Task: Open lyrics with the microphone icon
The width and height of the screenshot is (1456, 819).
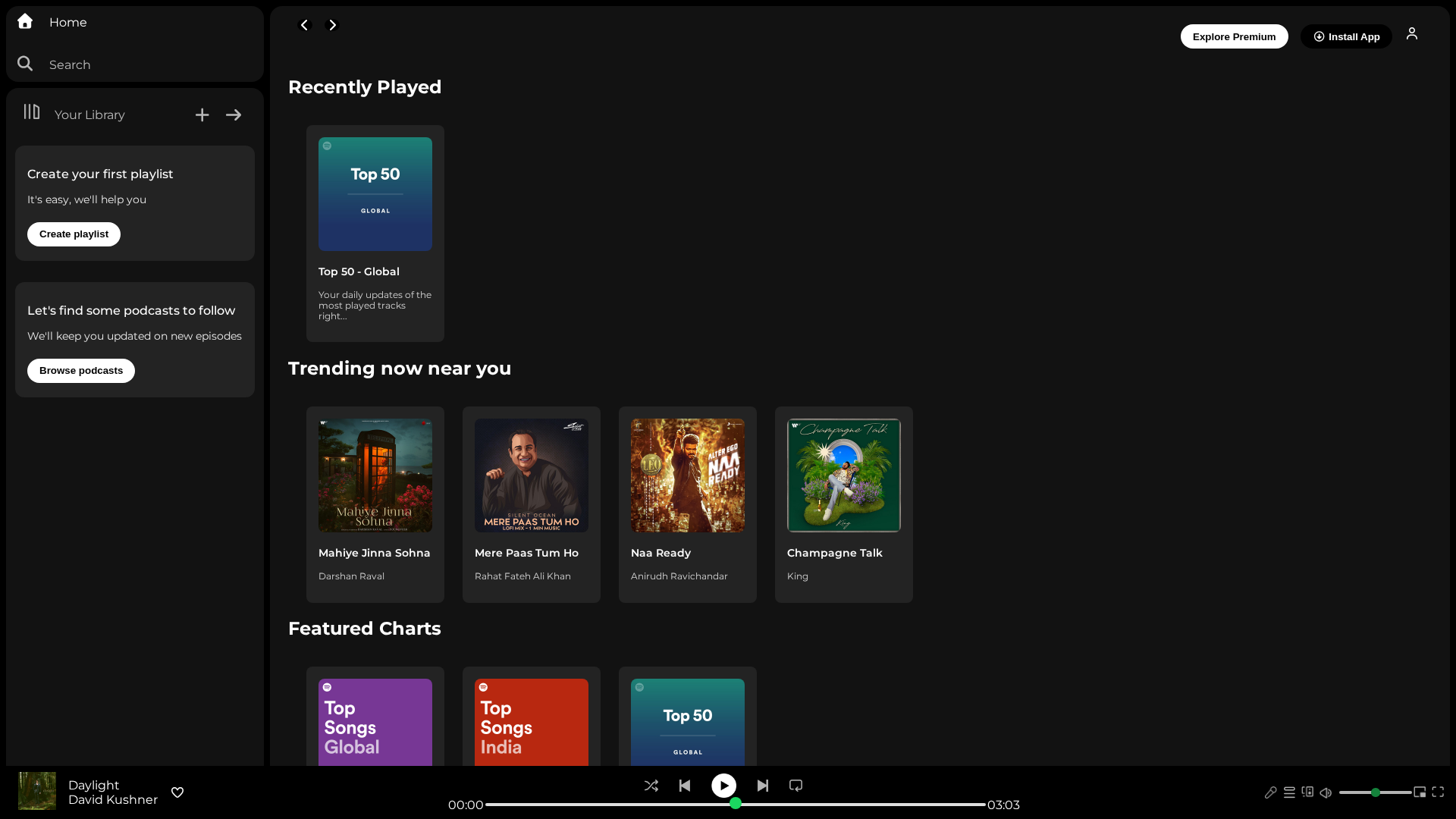Action: [x=1271, y=792]
